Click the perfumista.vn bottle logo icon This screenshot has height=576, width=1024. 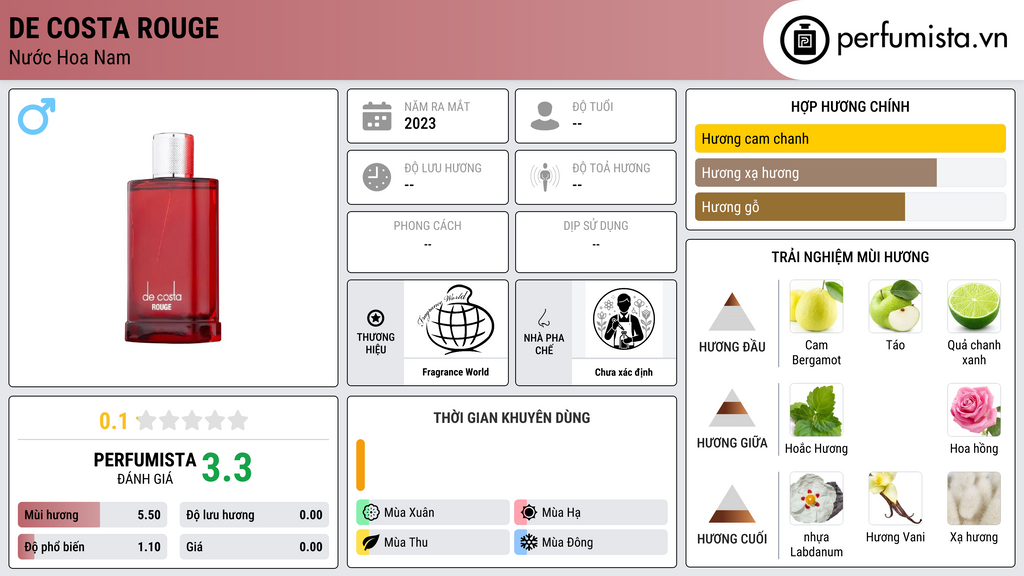[x=805, y=40]
